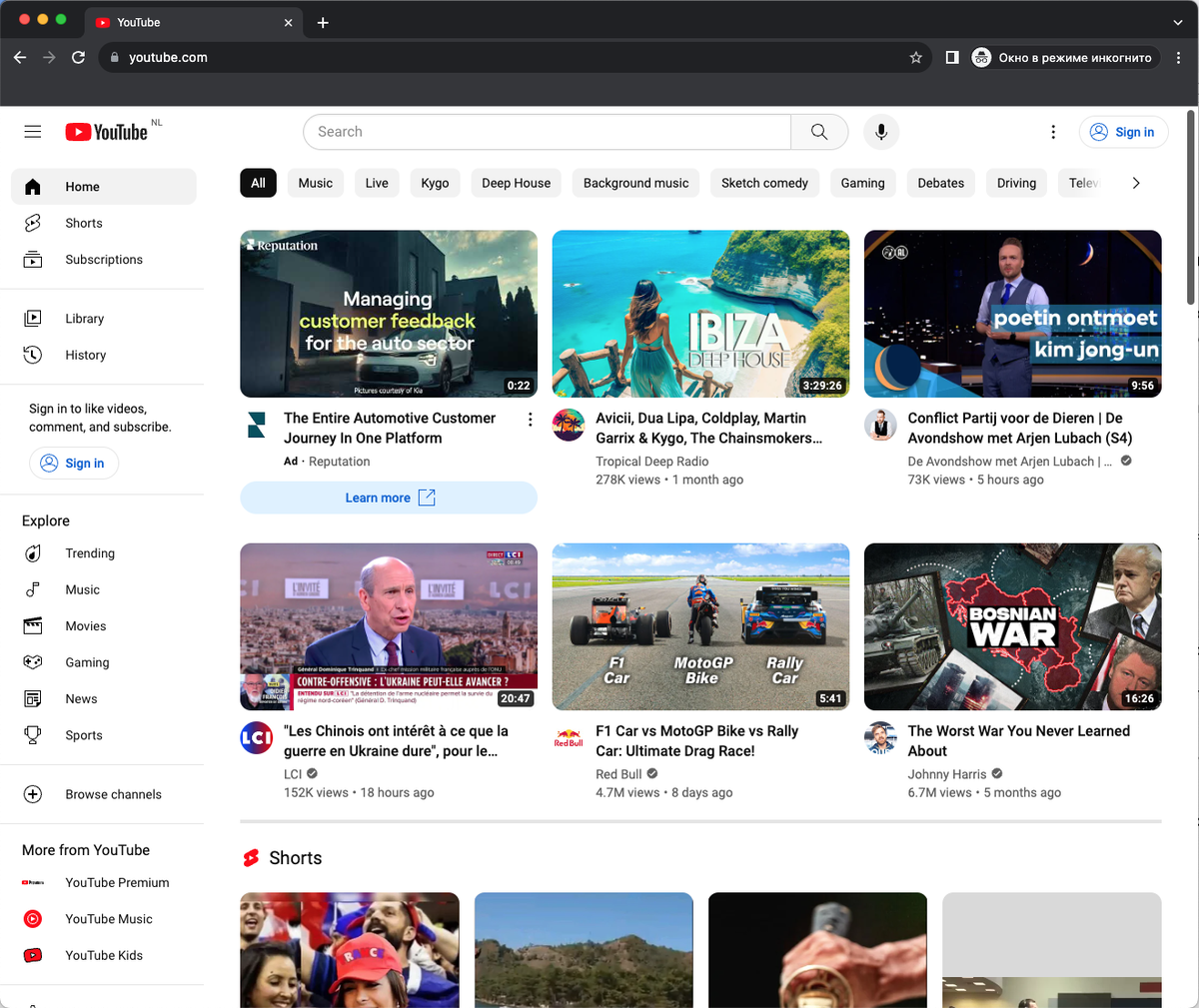The image size is (1199, 1008).
Task: Select the Background music chip
Action: pos(636,183)
